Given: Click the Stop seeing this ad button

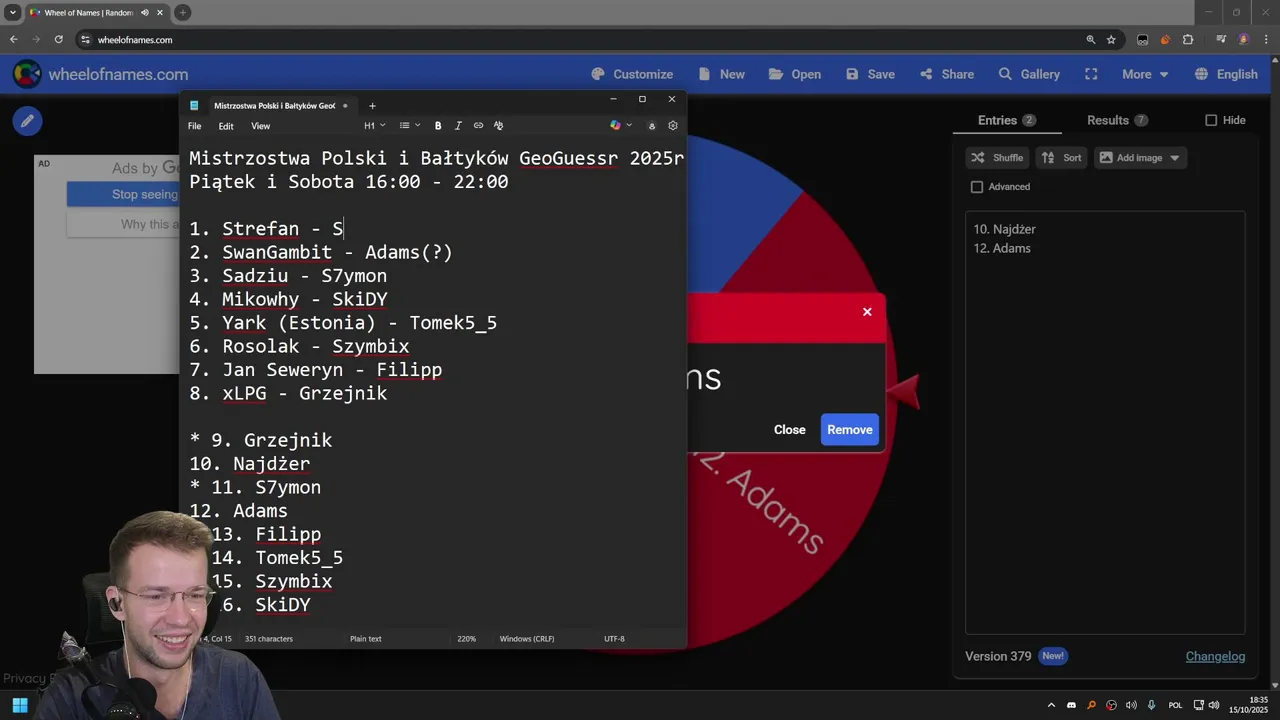Looking at the screenshot, I should click(123, 195).
